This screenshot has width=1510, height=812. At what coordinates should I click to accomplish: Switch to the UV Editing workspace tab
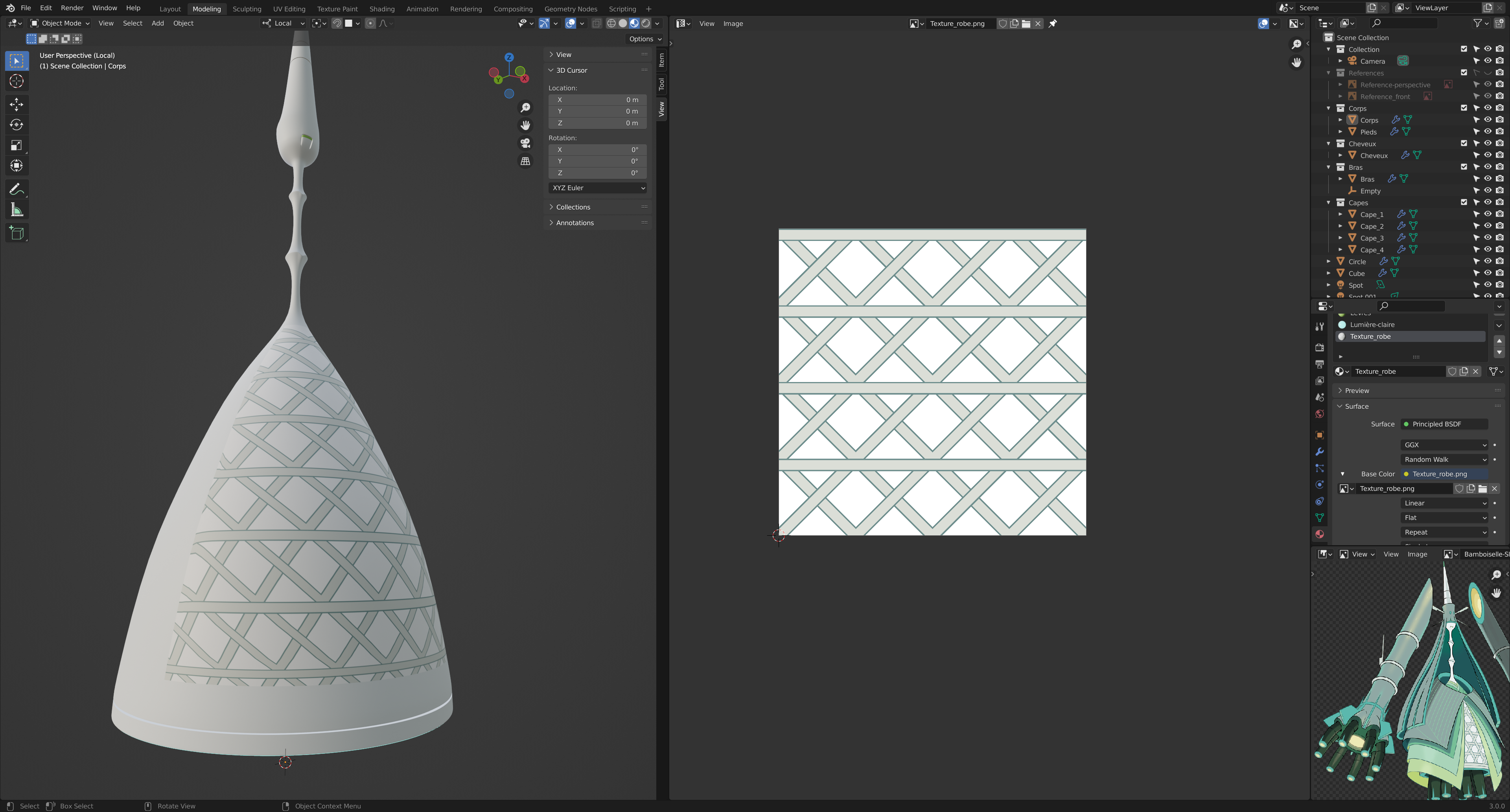(289, 9)
